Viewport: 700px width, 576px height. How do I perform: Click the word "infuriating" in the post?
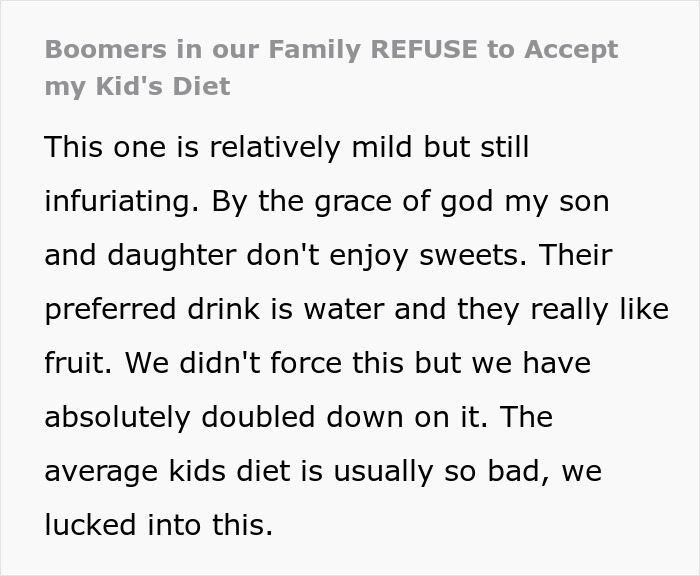(118, 201)
